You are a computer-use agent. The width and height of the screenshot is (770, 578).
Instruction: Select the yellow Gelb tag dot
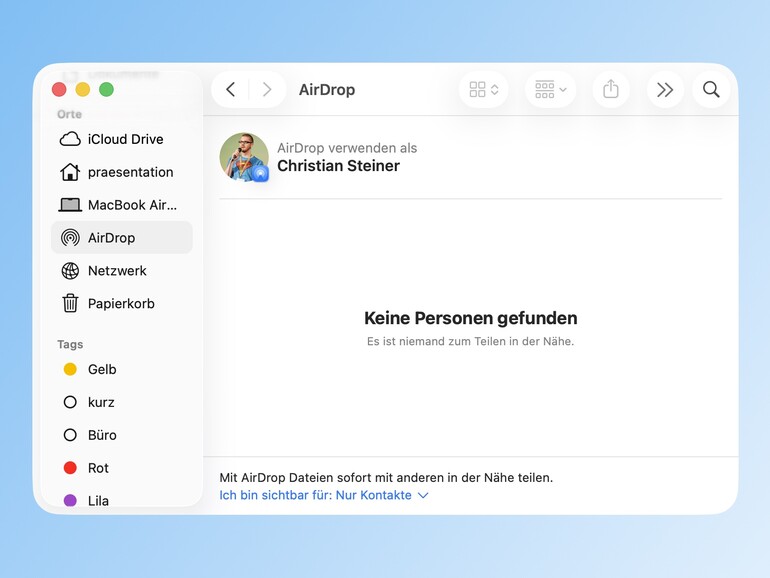click(70, 369)
